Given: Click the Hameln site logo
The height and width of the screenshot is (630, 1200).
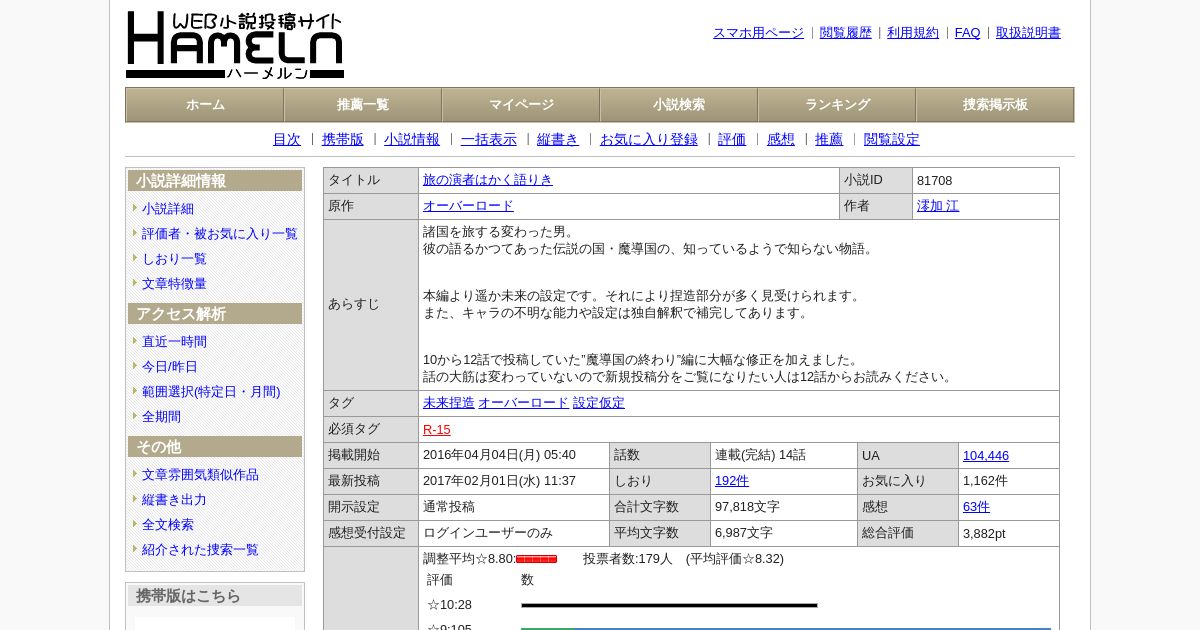Looking at the screenshot, I should [235, 45].
